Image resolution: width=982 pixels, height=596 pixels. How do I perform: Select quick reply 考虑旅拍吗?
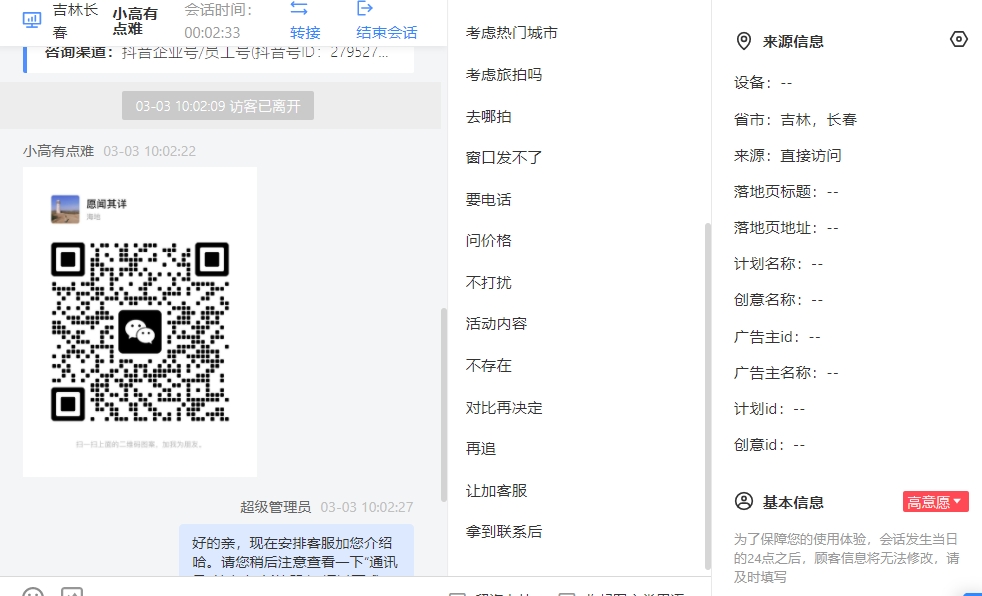point(504,75)
